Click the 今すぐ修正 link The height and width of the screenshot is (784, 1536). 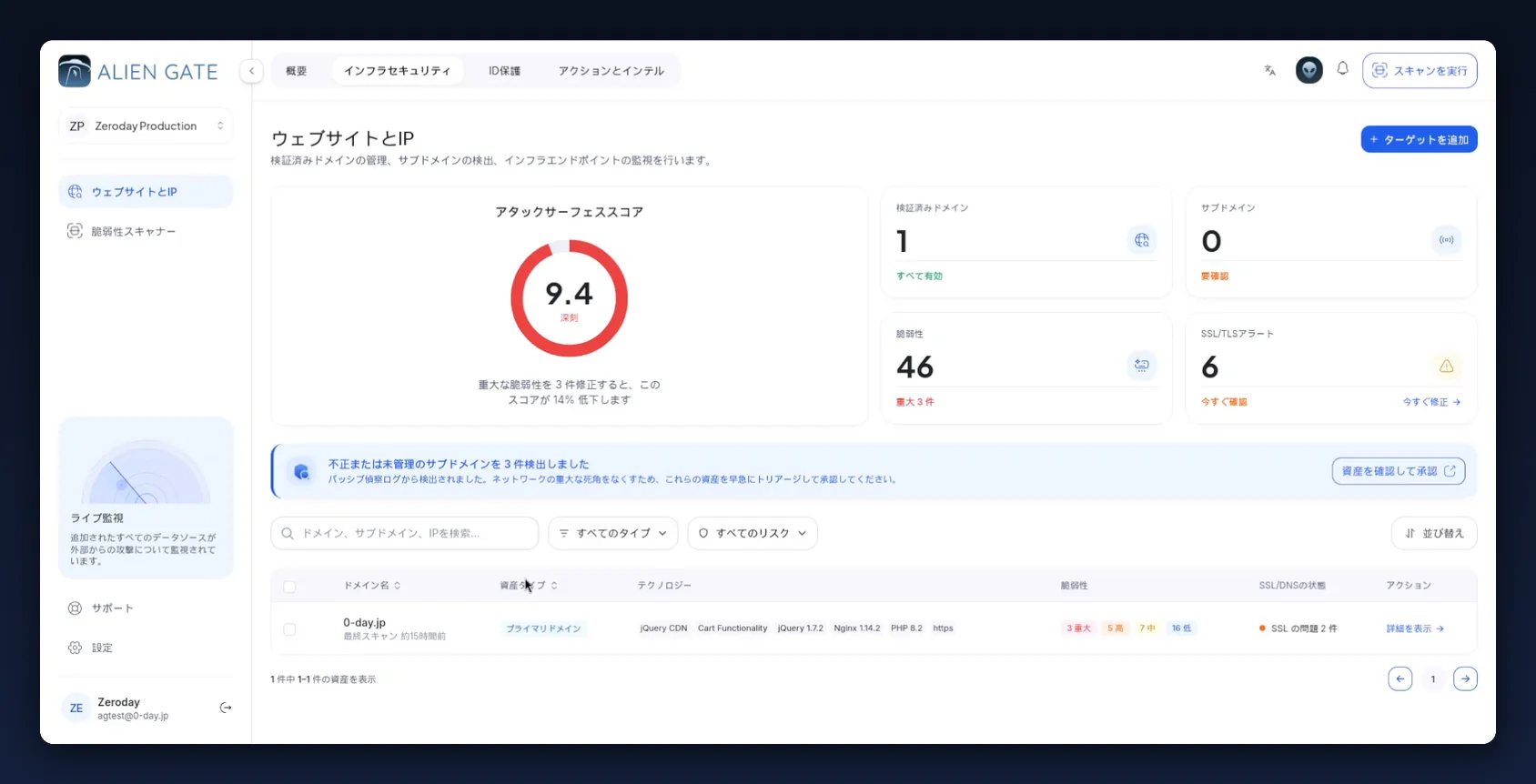[x=1431, y=402]
